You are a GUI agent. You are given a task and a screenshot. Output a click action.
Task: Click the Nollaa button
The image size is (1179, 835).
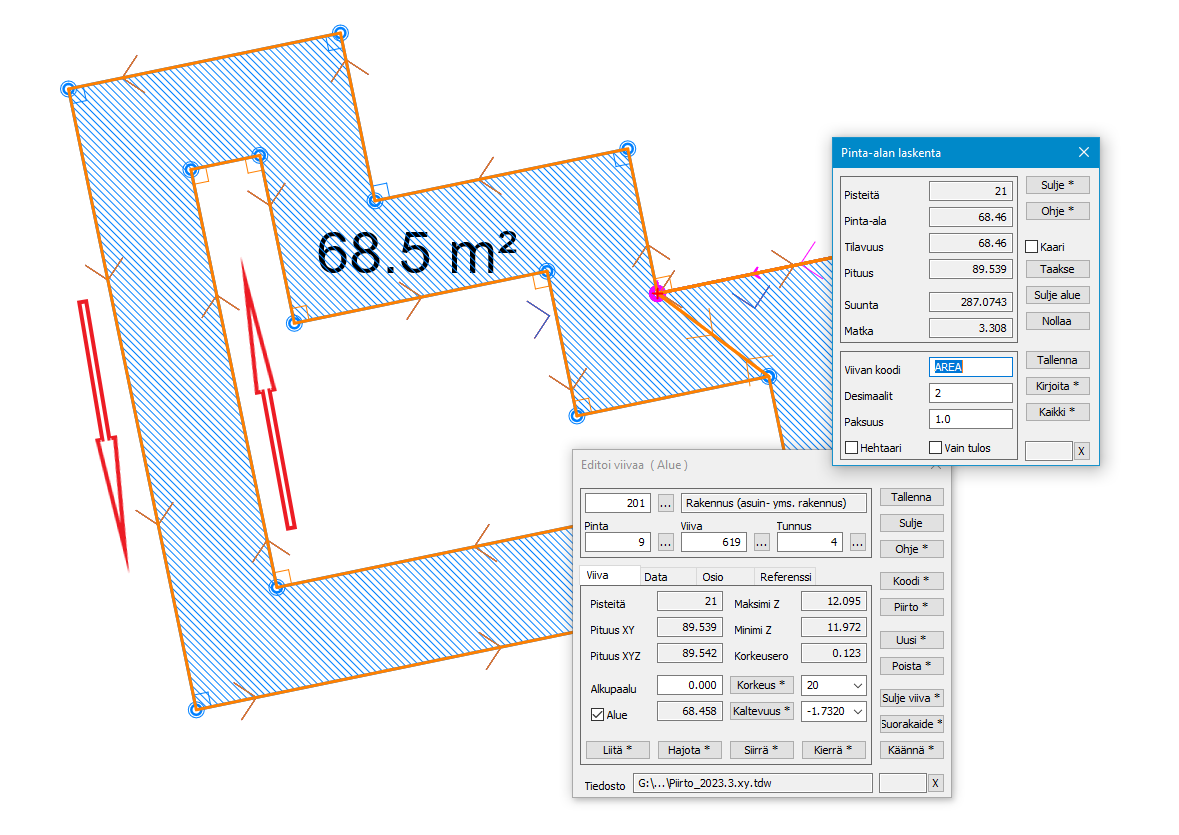point(1057,321)
